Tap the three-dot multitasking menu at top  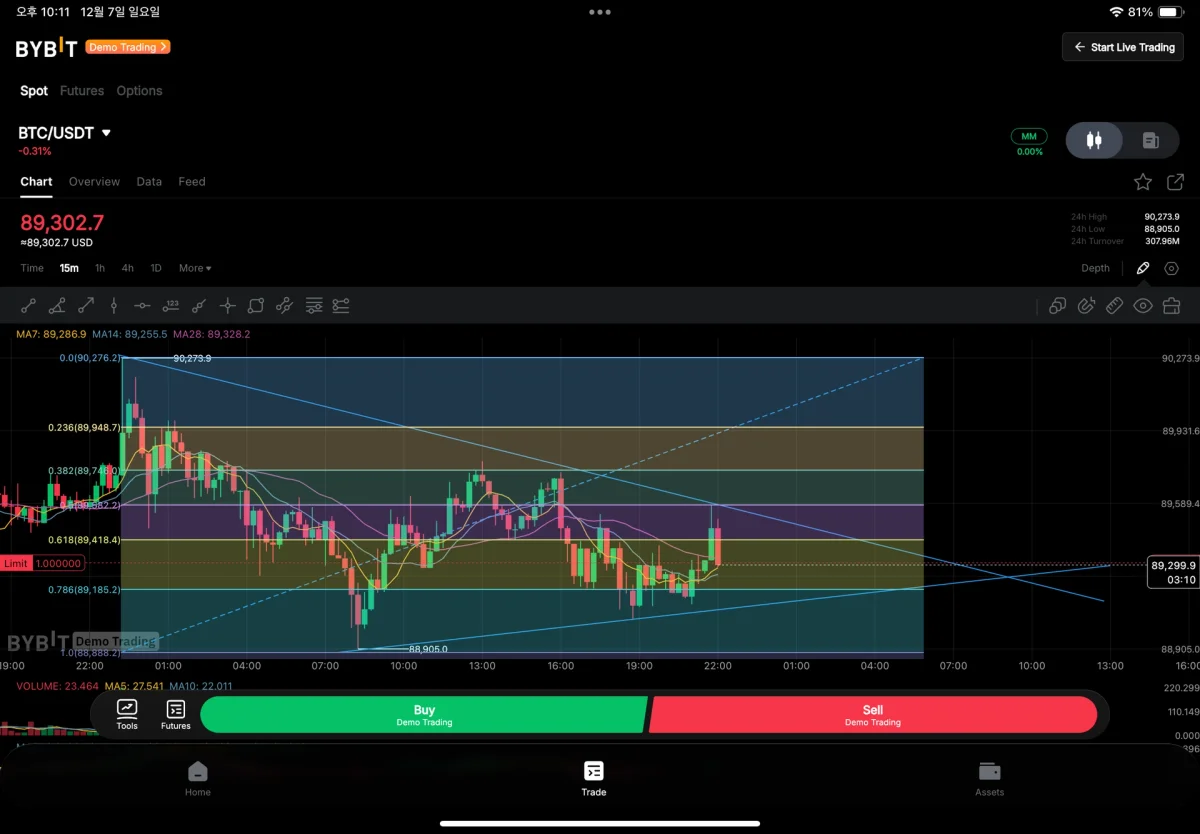pos(600,12)
